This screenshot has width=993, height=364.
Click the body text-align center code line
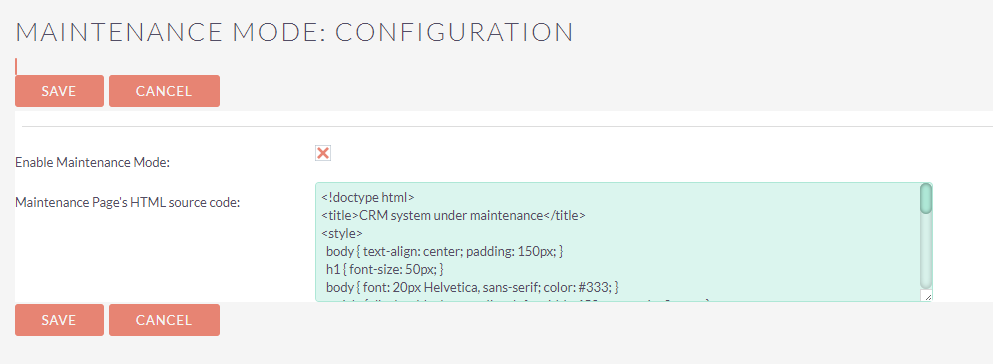(445, 251)
